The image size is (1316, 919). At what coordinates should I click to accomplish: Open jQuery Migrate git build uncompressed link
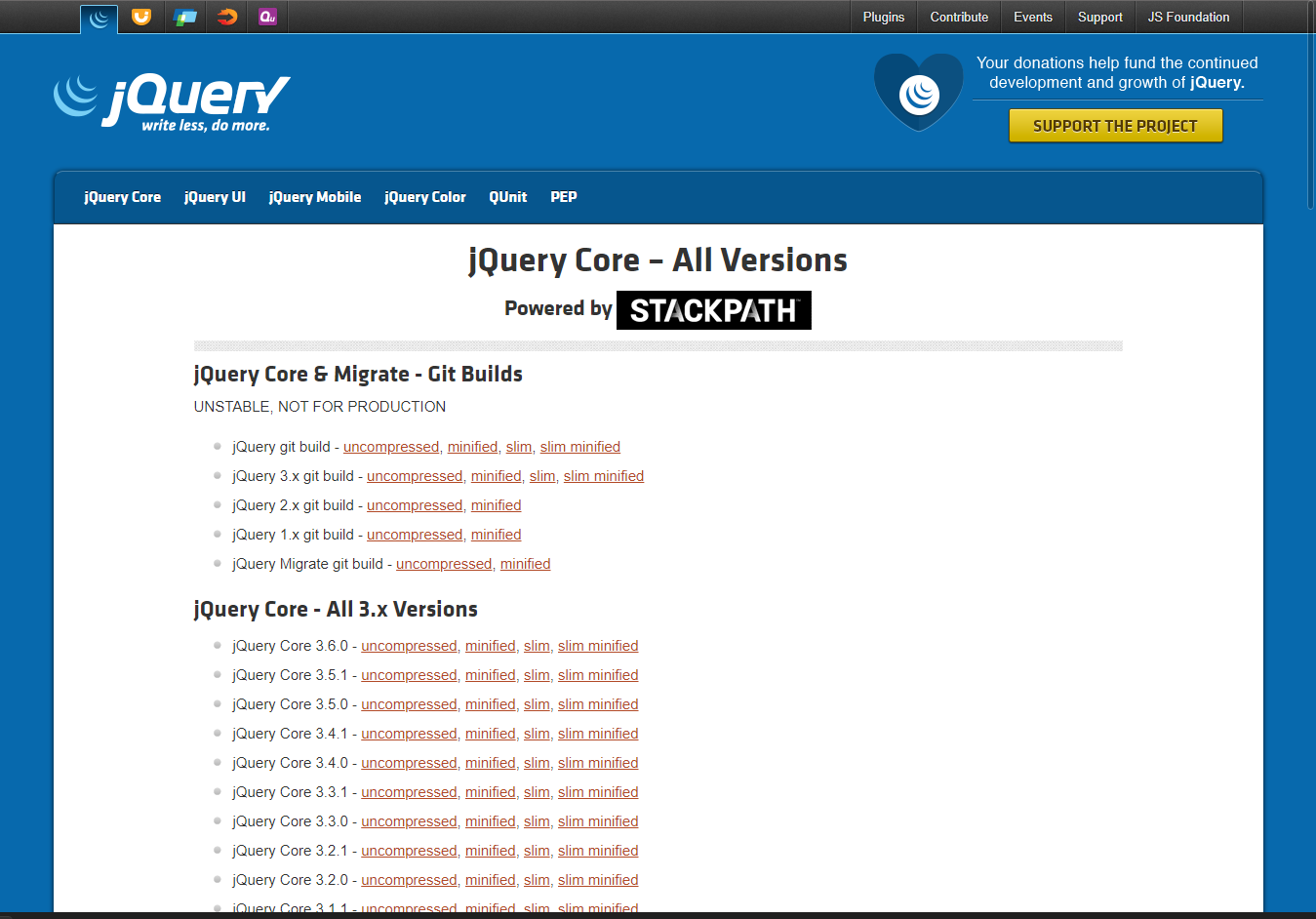tap(444, 564)
